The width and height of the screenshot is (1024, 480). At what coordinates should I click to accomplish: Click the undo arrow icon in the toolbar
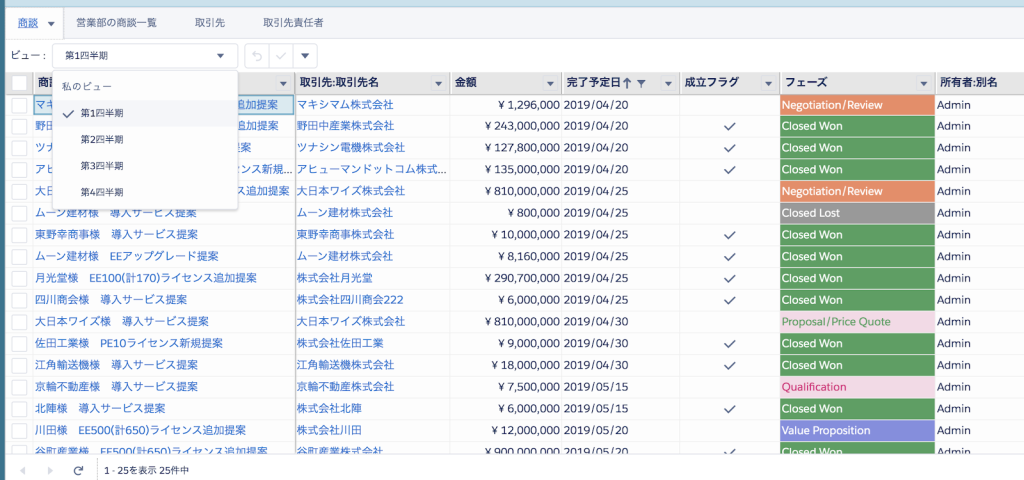pos(257,56)
